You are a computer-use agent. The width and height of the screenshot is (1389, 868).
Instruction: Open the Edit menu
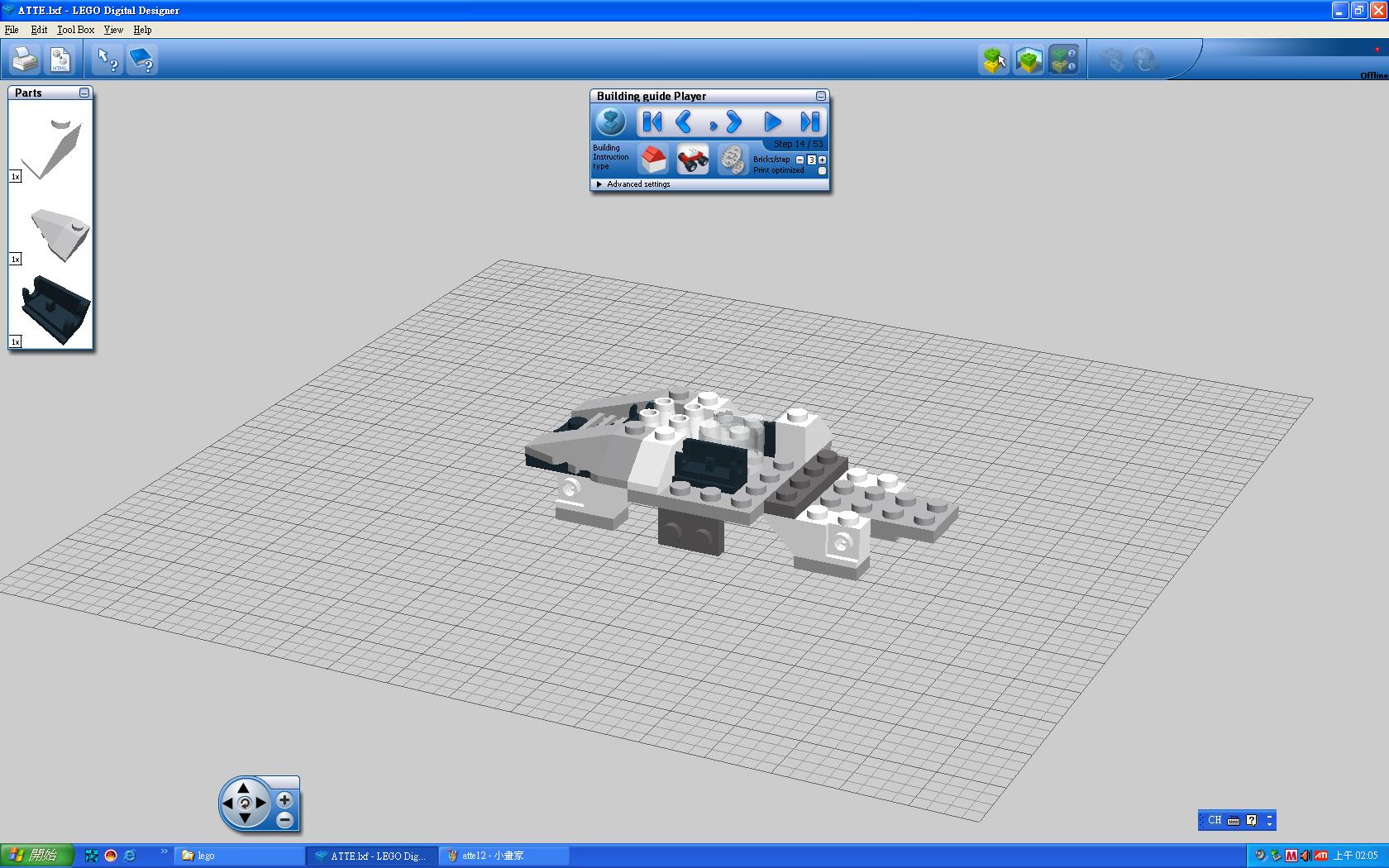click(x=39, y=30)
